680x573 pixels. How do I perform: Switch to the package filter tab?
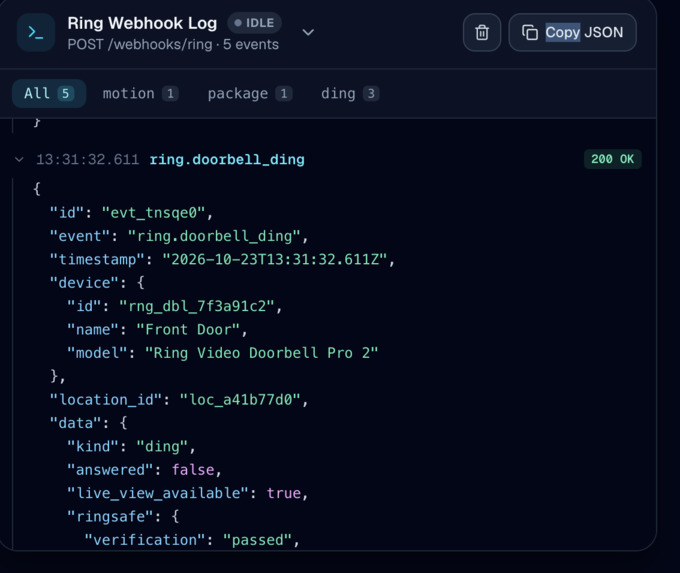[249, 93]
